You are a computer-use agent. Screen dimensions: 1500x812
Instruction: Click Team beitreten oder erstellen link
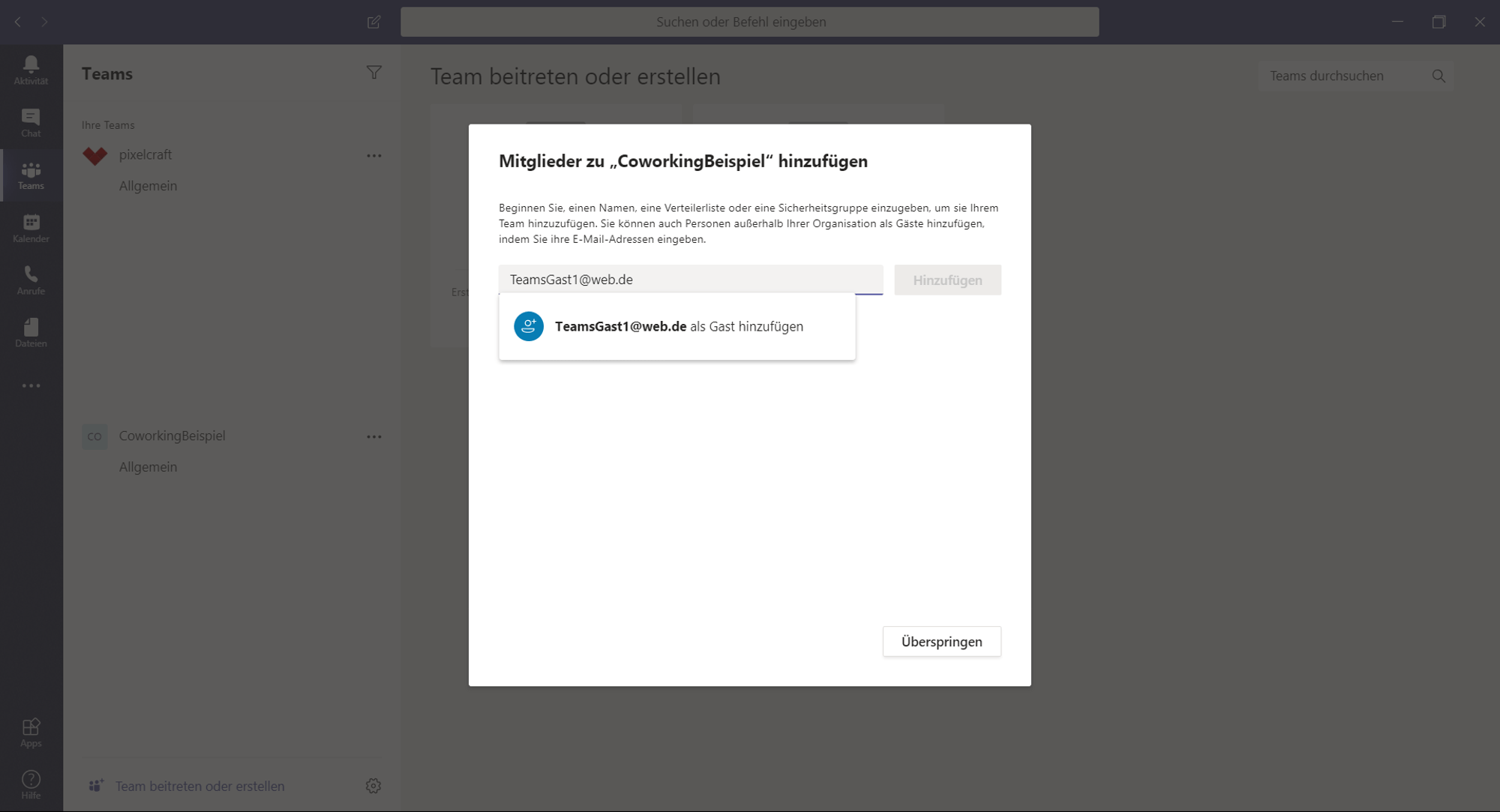(x=199, y=786)
